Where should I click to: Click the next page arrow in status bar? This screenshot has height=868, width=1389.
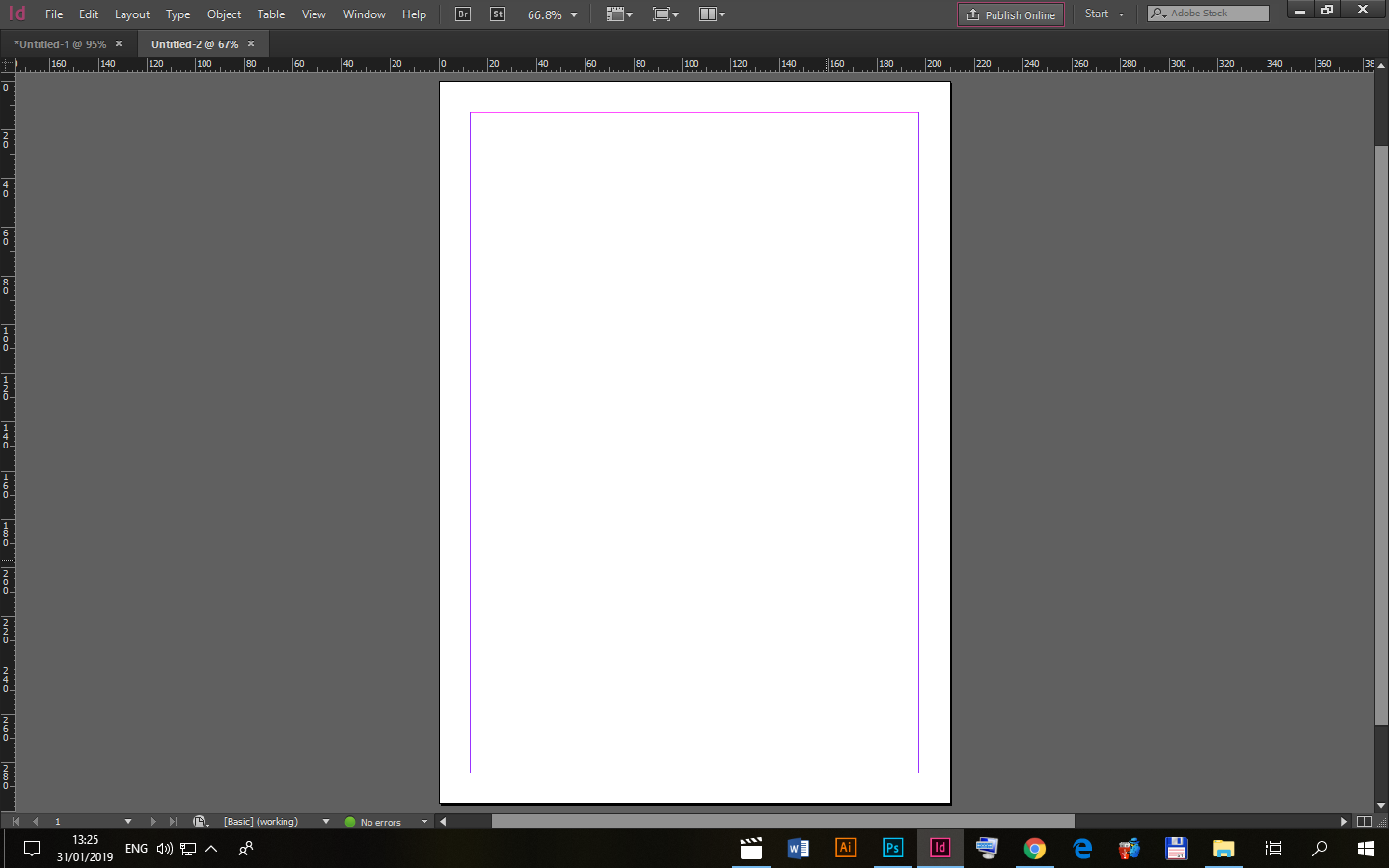(153, 821)
